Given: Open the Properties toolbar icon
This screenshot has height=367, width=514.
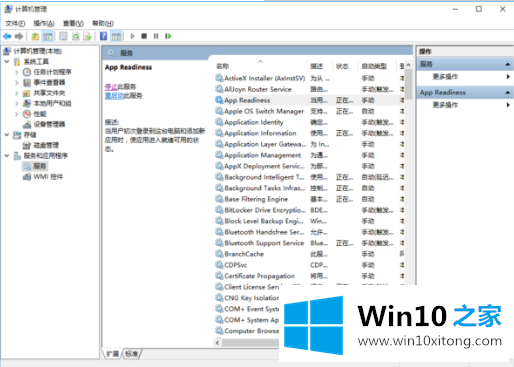Looking at the screenshot, I should 63,36.
